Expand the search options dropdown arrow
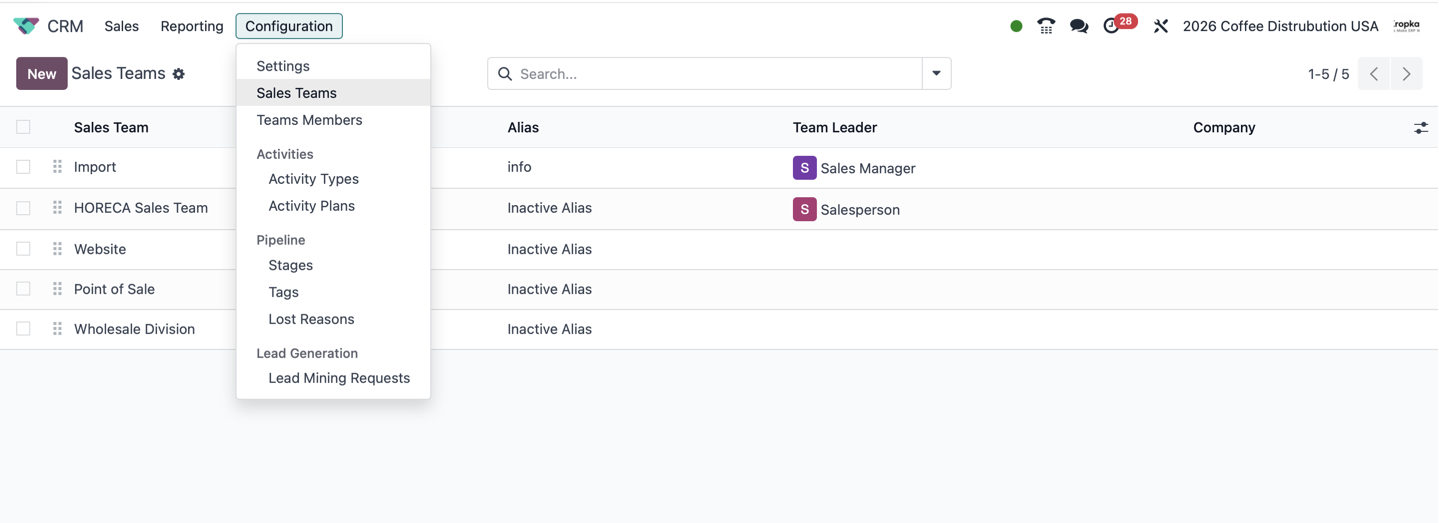Screen dimensions: 1439x523 coord(936,74)
